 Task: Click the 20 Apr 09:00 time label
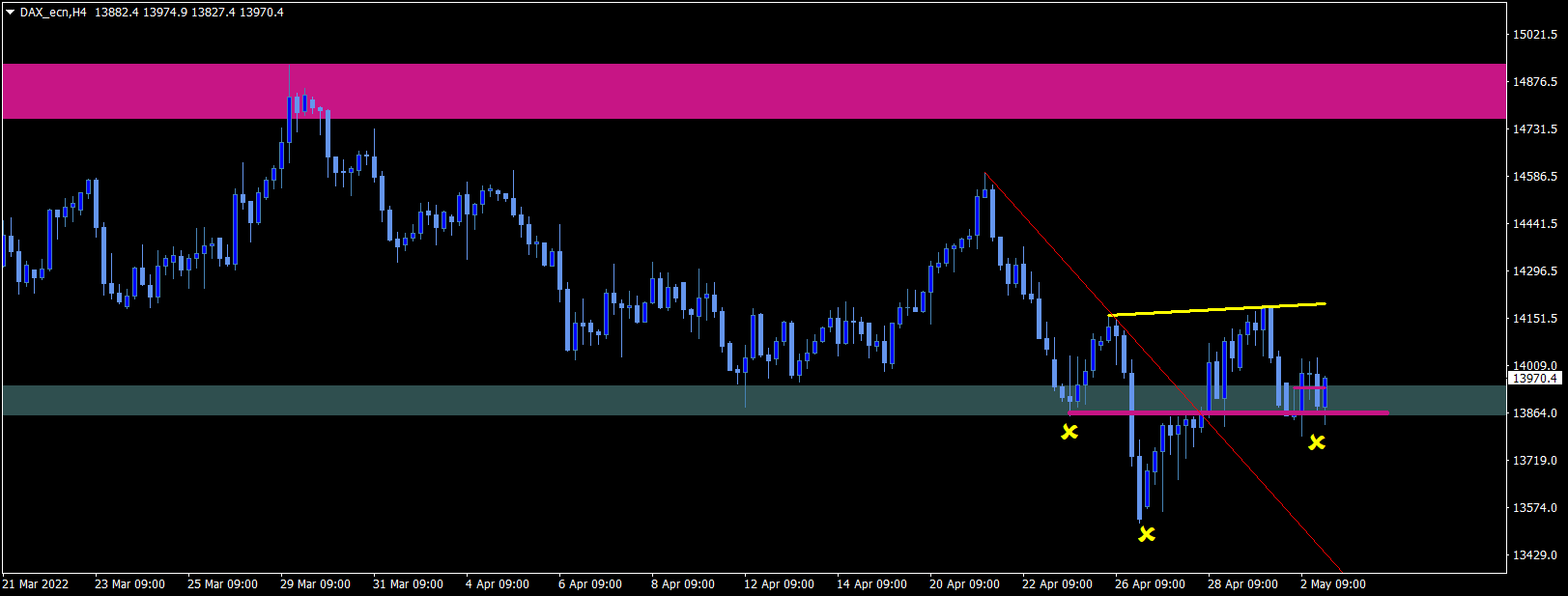964,584
